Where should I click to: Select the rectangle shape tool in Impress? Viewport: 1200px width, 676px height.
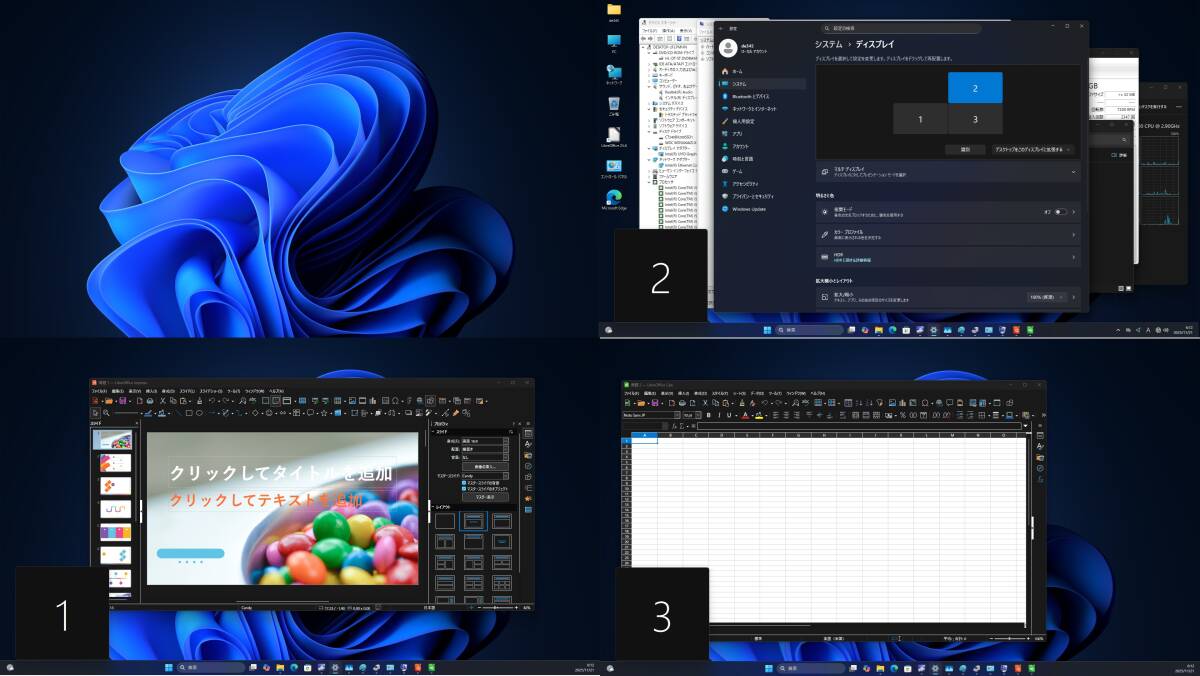point(188,412)
